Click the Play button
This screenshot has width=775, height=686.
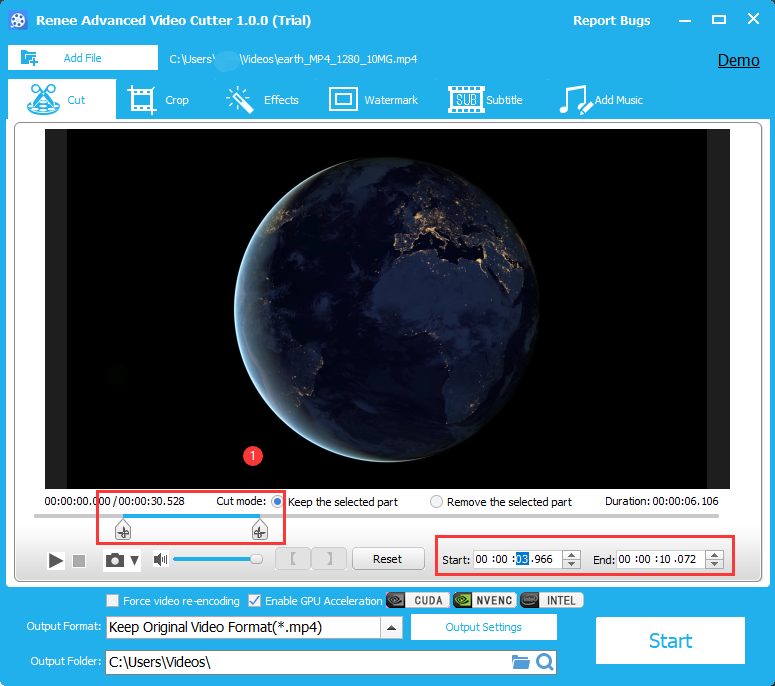56,560
